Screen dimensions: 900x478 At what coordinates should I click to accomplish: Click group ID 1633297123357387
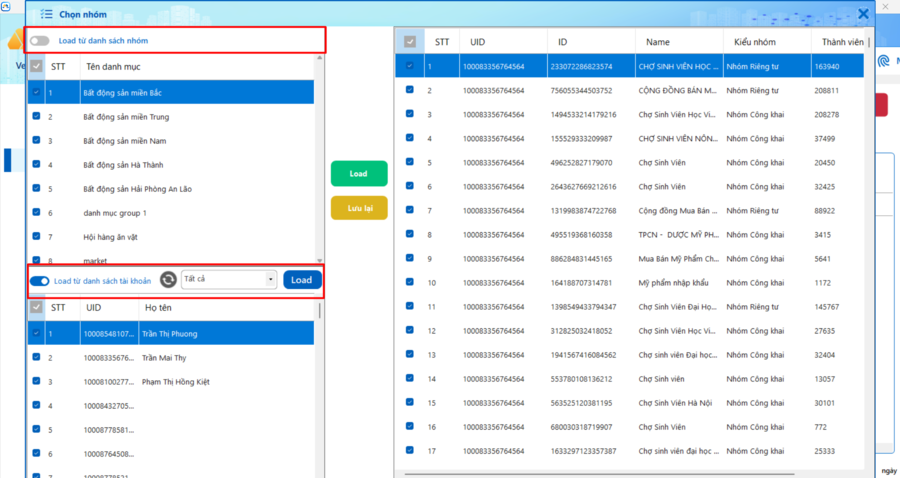(583, 451)
